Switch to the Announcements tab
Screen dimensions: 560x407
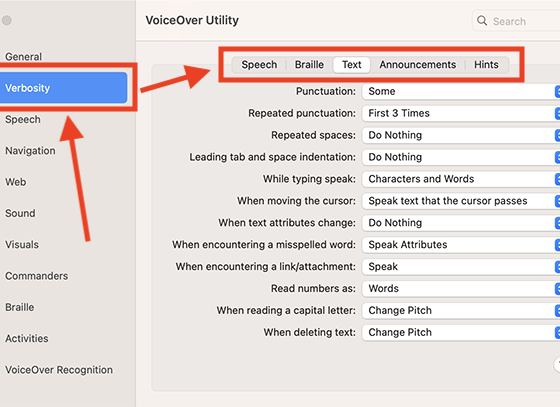418,65
